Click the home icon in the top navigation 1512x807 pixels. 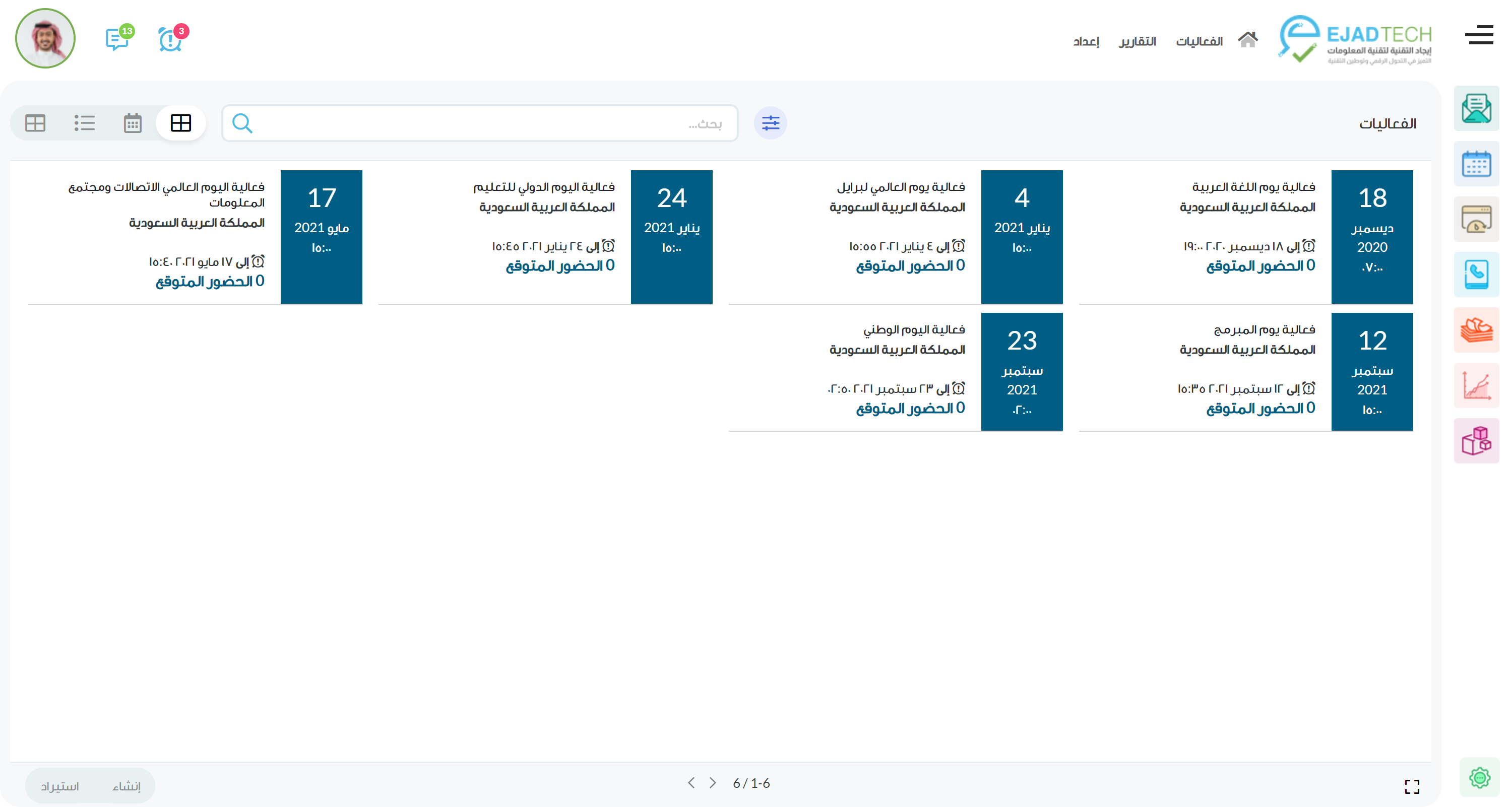click(x=1248, y=40)
